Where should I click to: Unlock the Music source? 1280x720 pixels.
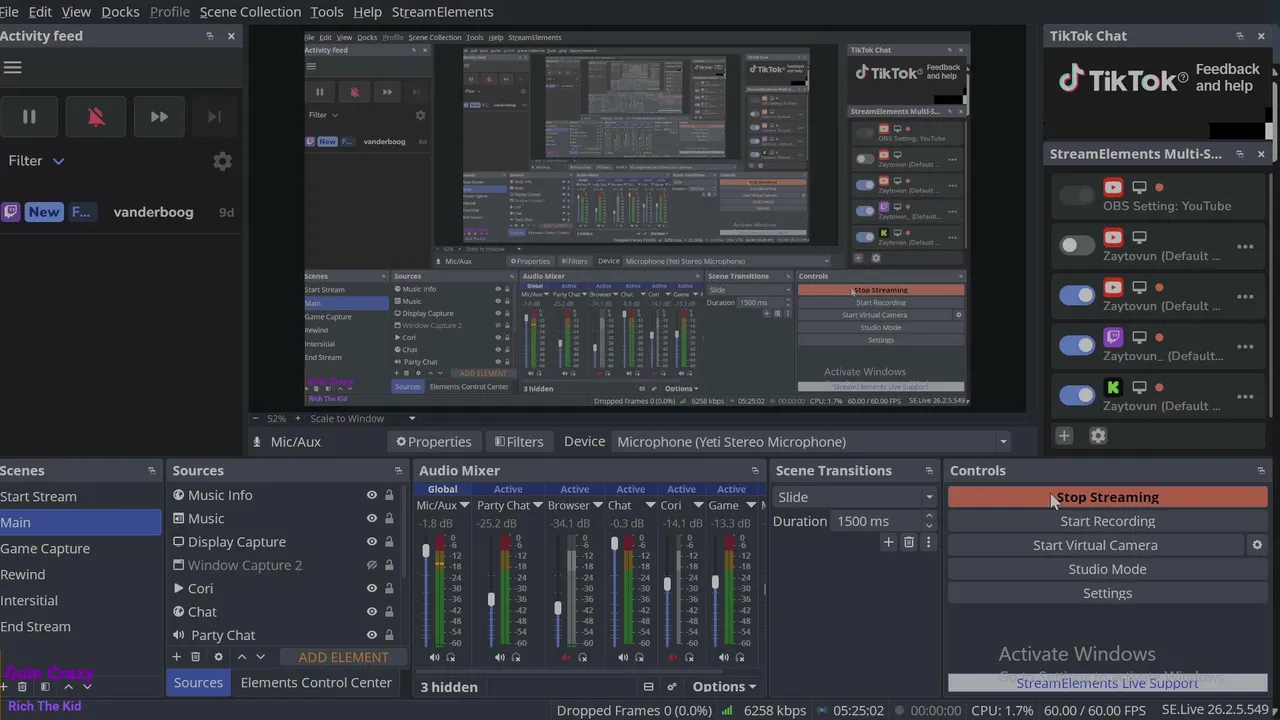pyautogui.click(x=389, y=518)
